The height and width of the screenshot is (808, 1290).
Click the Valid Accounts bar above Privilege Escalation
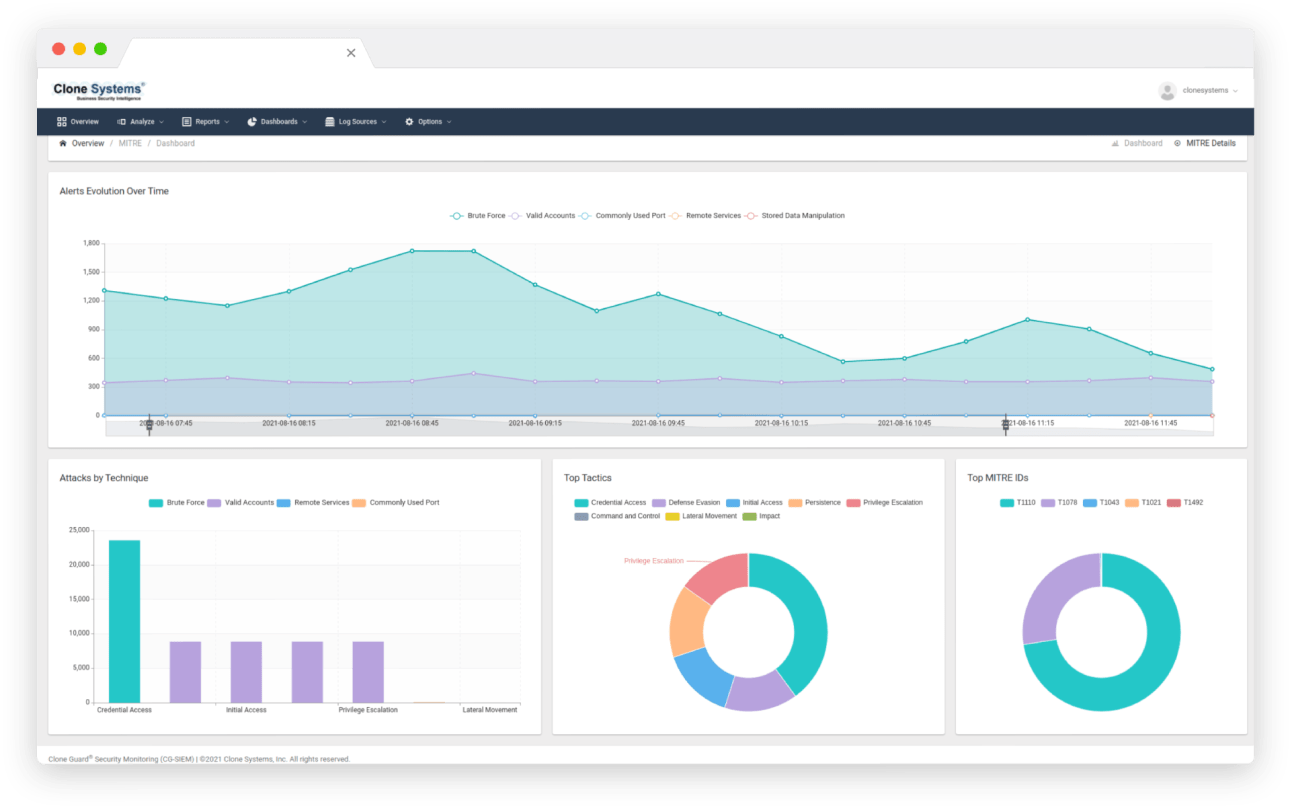coord(368,672)
